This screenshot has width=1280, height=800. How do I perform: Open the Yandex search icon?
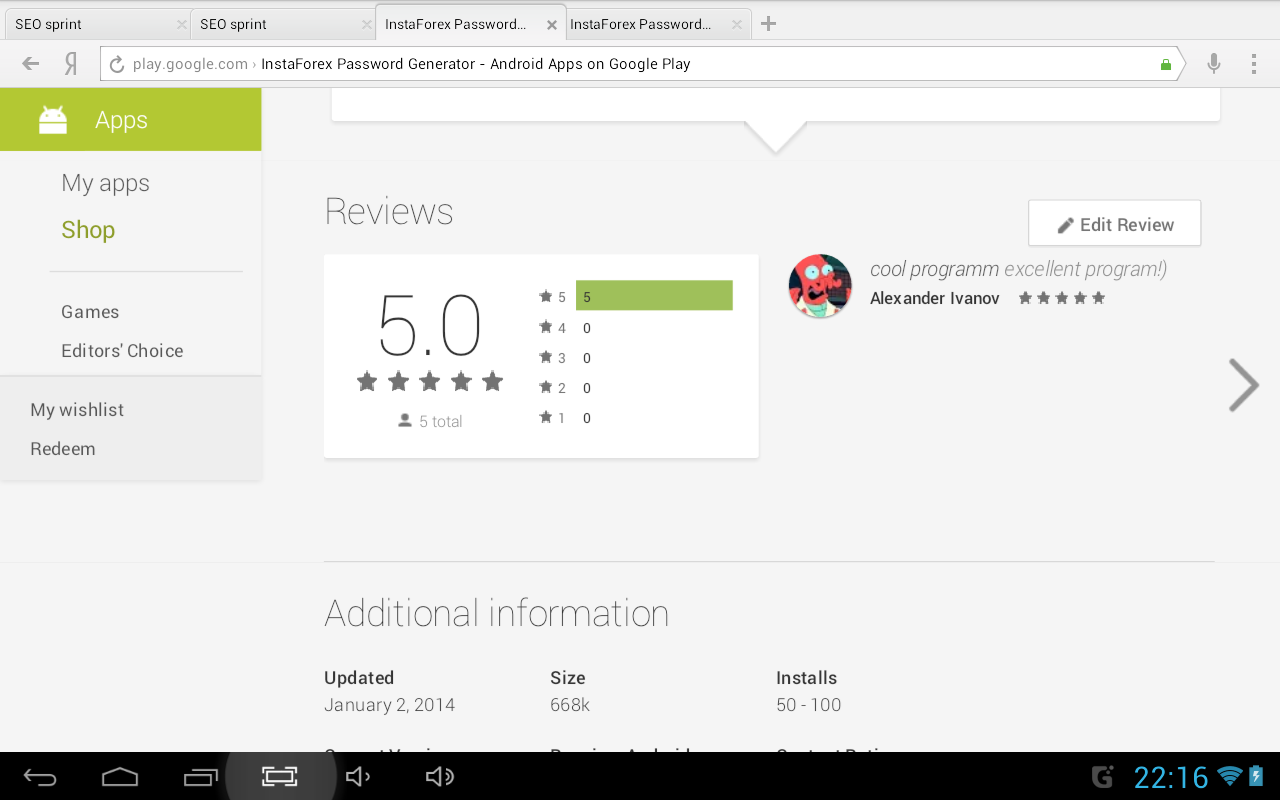[x=71, y=64]
